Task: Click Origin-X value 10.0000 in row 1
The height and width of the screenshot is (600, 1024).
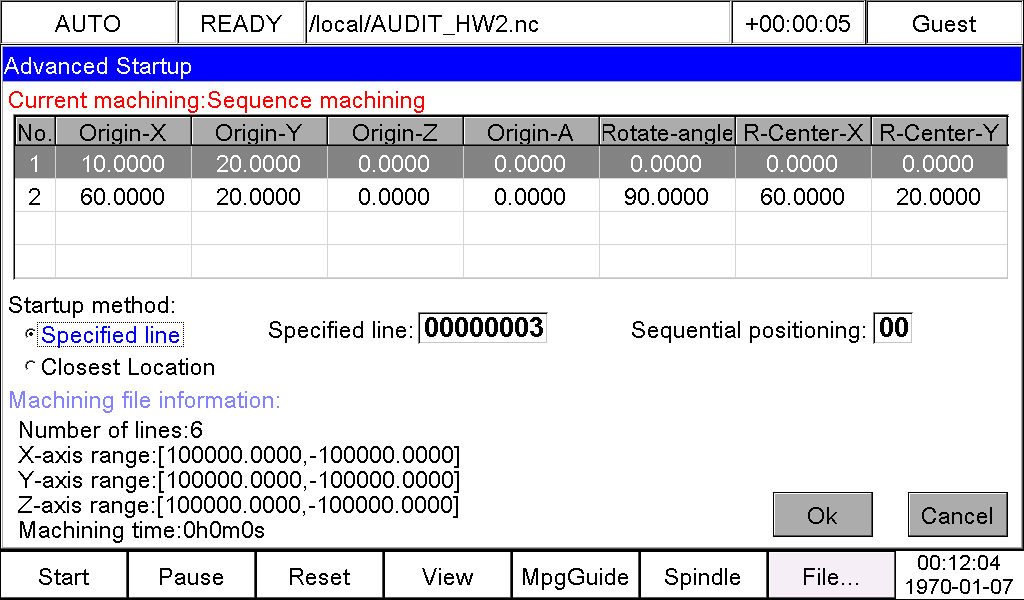Action: (123, 163)
